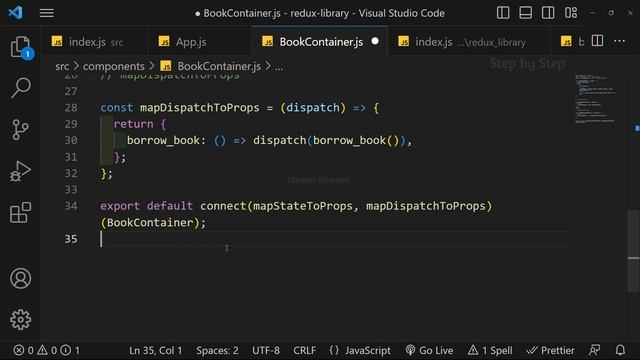Start Go Live server
This screenshot has width=640, height=360.
429,350
